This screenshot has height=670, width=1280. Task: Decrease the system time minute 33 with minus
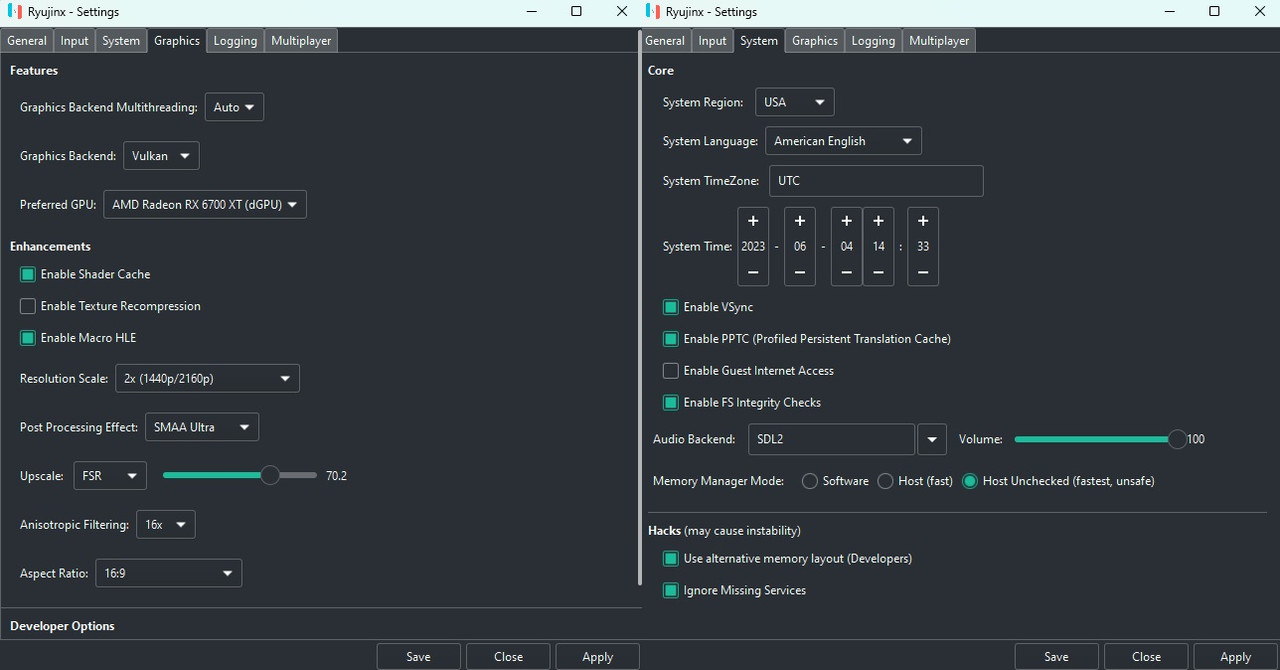(x=923, y=272)
